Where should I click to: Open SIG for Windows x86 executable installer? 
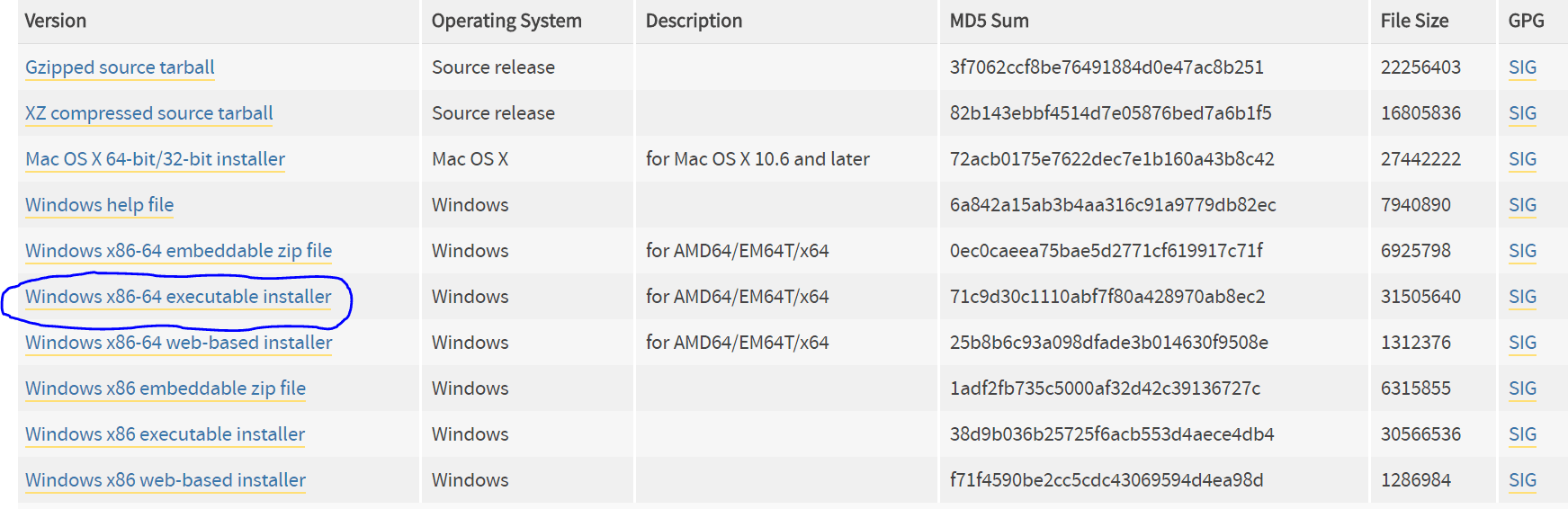point(1522,434)
